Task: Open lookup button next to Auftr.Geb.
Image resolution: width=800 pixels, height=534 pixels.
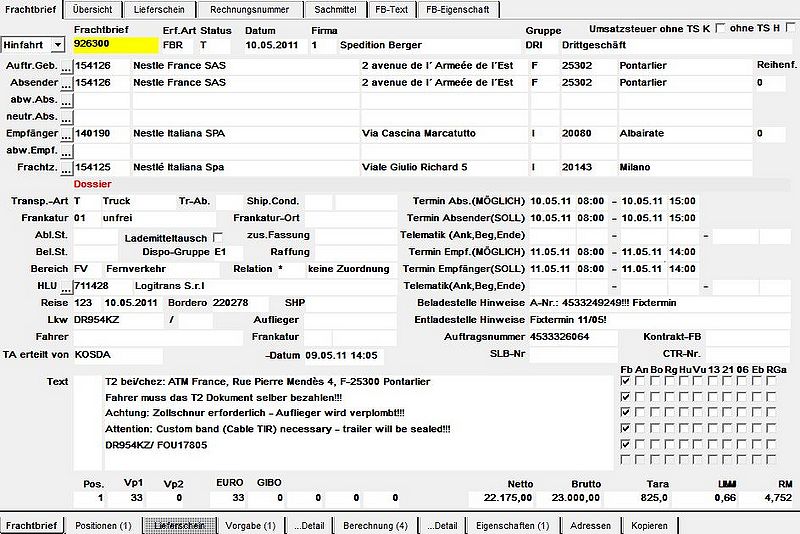Action: (x=66, y=66)
